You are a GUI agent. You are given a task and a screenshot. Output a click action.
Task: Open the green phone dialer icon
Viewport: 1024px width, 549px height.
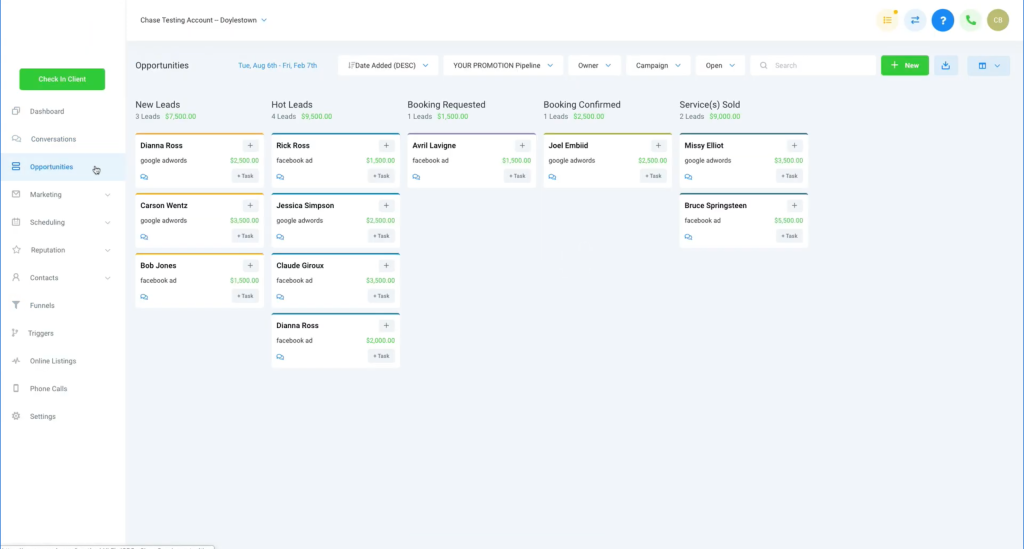tap(970, 20)
